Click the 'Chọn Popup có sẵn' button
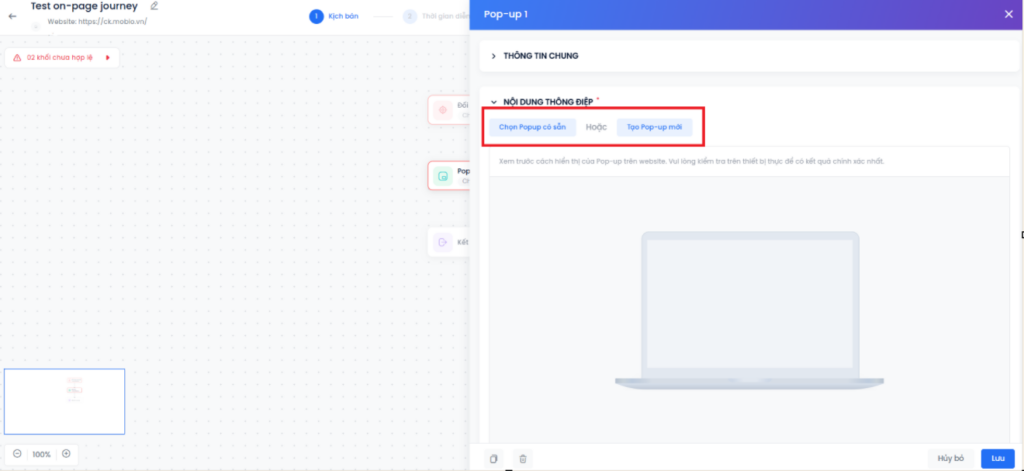 [x=533, y=128]
